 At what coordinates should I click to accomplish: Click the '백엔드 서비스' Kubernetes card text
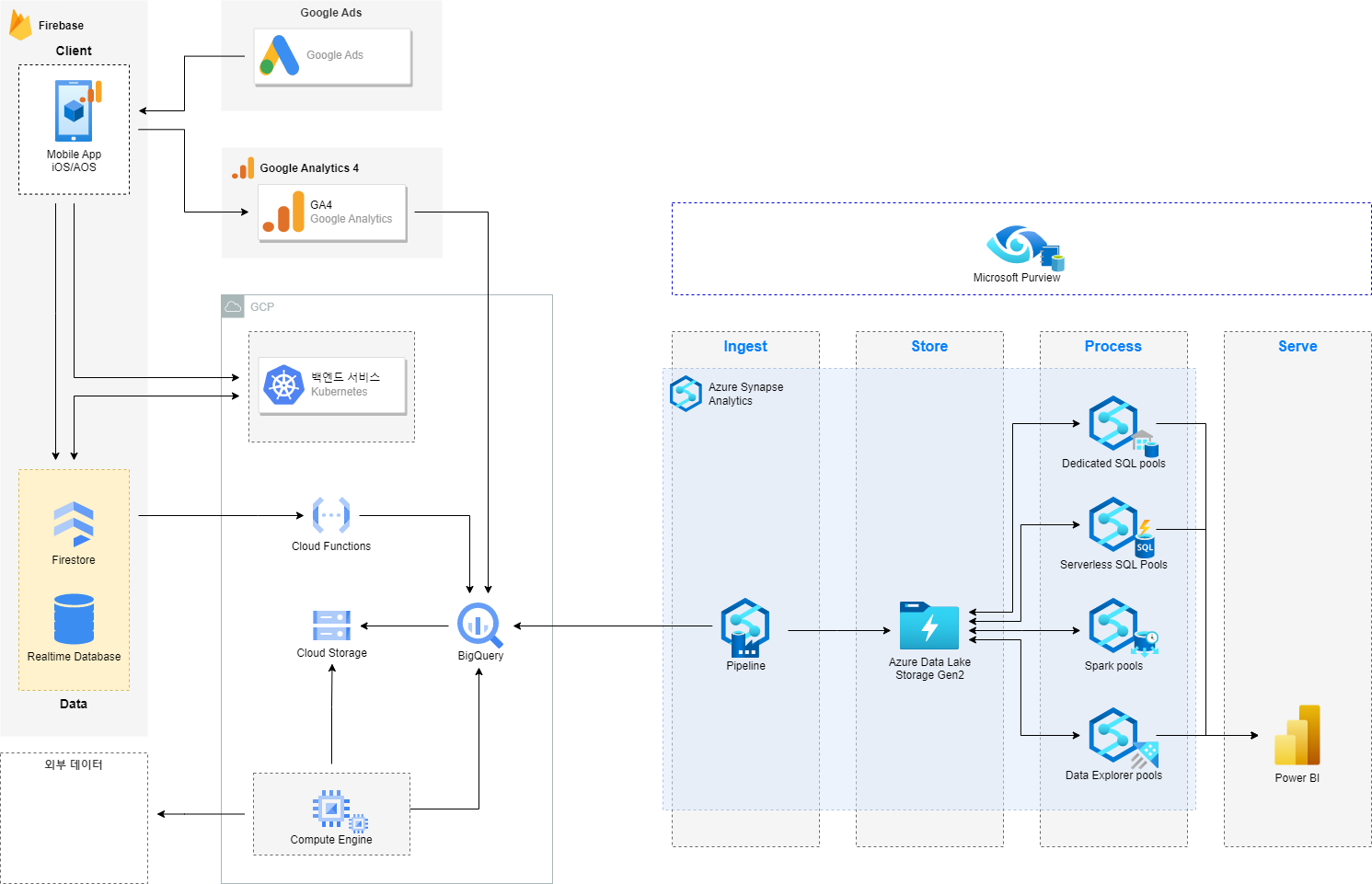345,377
